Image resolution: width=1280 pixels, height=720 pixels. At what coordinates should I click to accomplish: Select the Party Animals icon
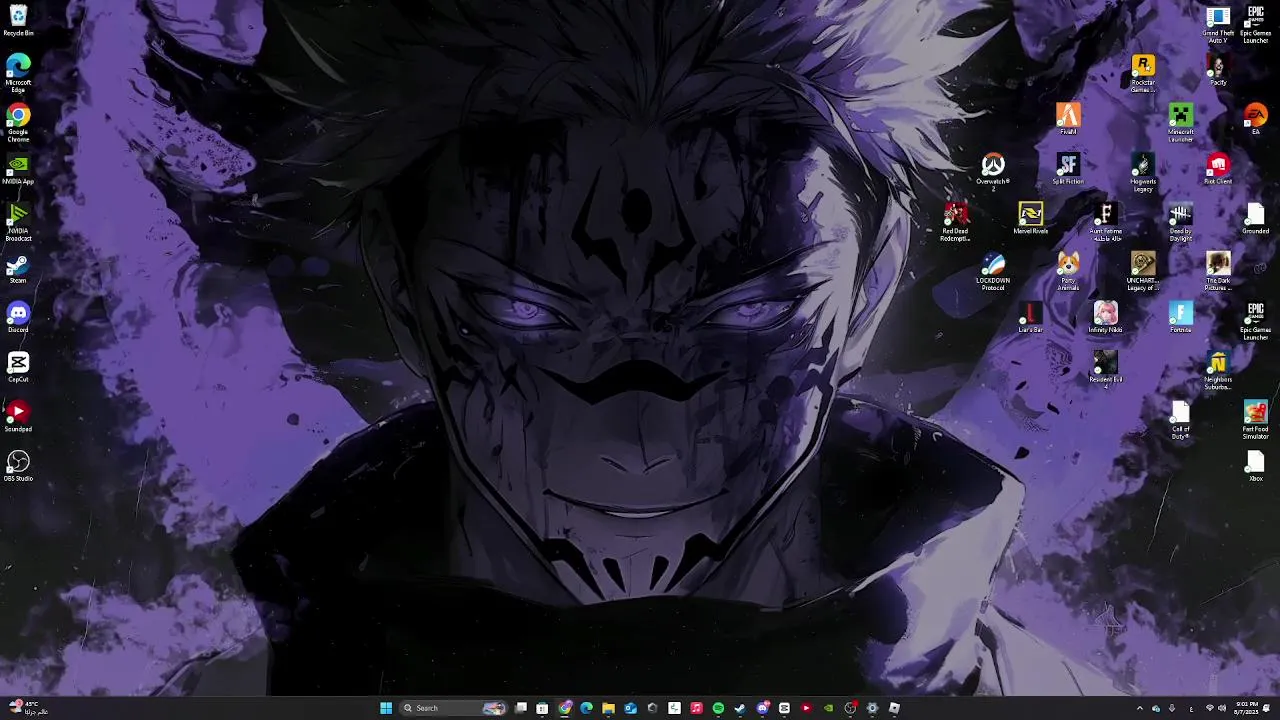(x=1068, y=271)
